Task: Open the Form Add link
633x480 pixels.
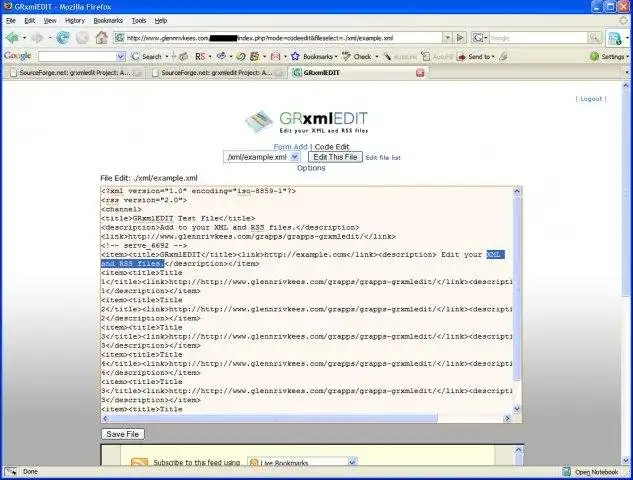Action: click(290, 147)
